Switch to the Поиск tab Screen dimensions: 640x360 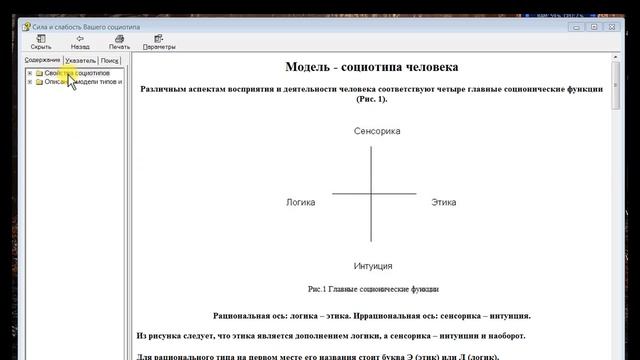(109, 60)
